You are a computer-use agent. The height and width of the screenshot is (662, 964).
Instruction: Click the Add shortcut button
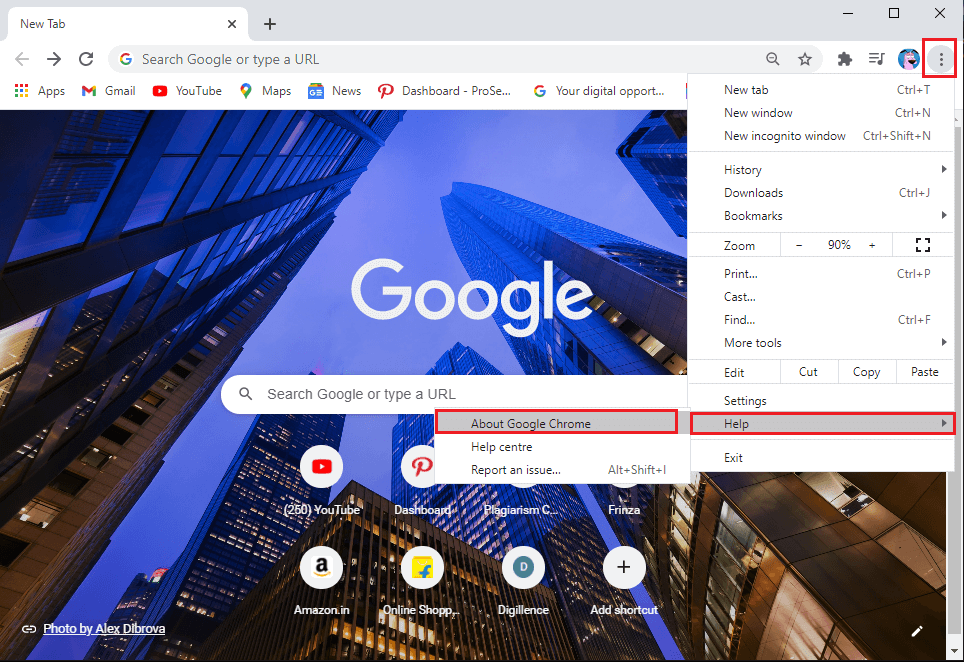click(x=623, y=567)
